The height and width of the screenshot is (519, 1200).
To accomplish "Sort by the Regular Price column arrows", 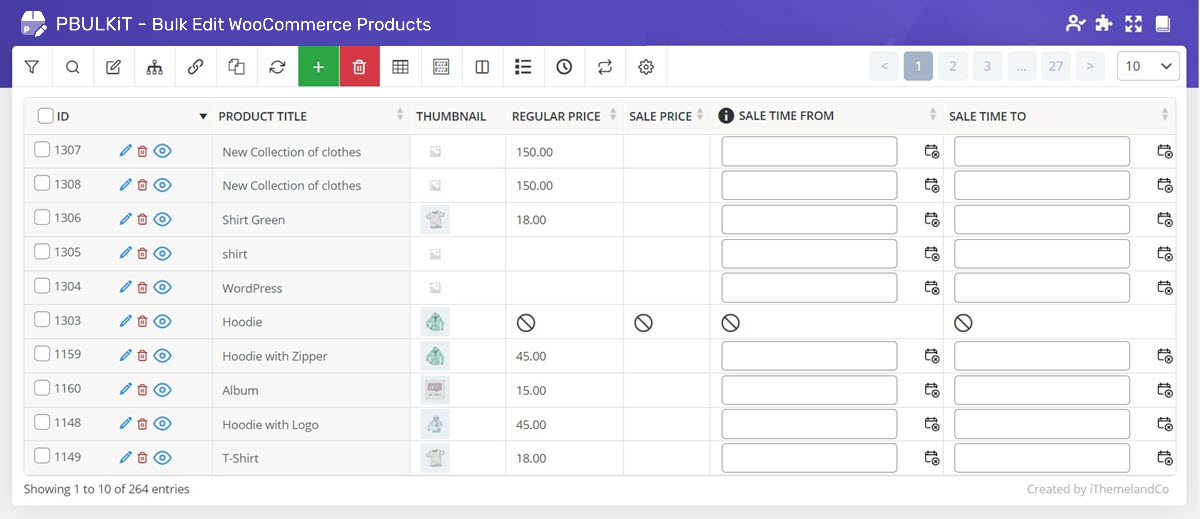I will tap(610, 116).
